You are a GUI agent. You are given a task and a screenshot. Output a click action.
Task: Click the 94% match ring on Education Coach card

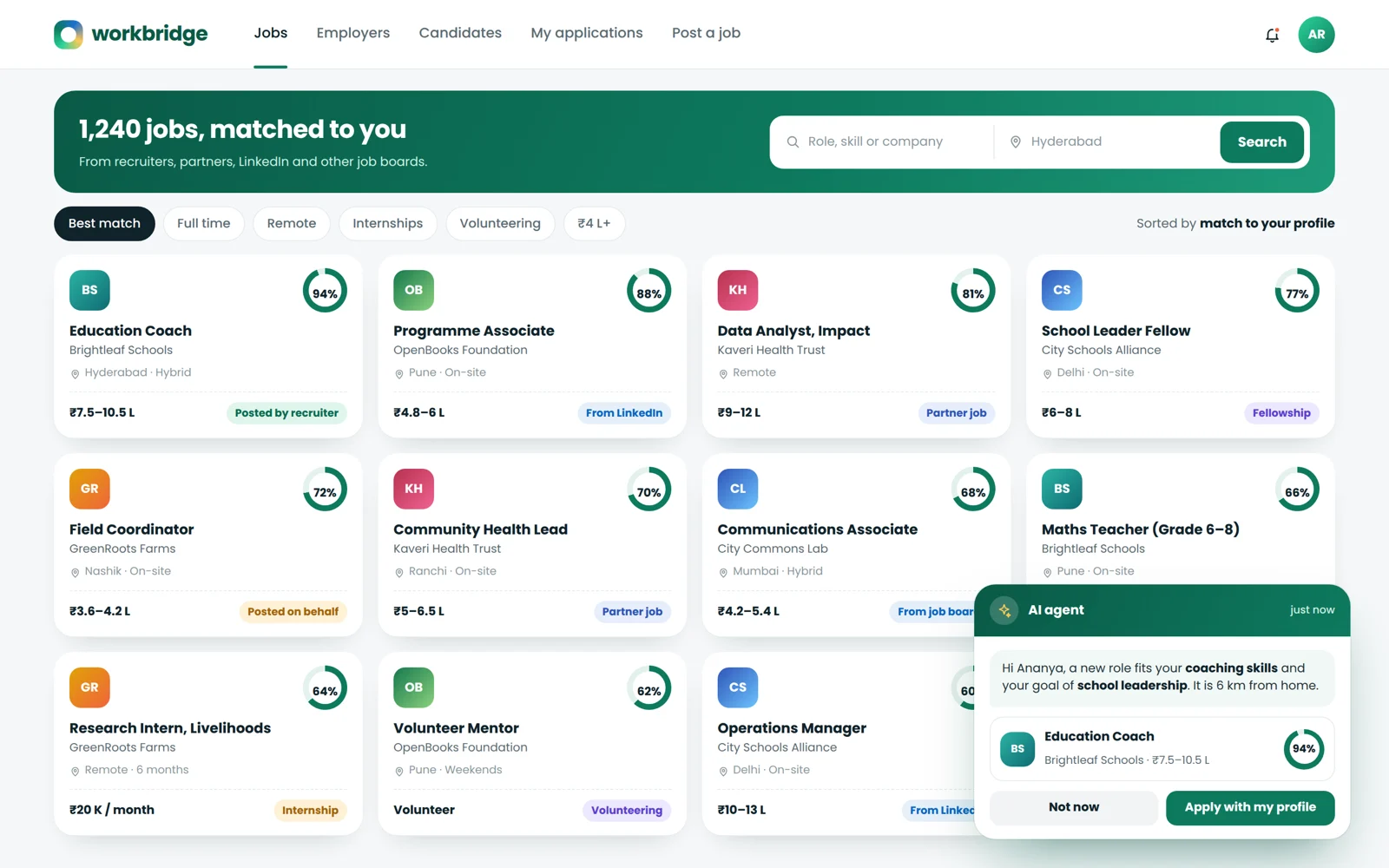pyautogui.click(x=325, y=291)
